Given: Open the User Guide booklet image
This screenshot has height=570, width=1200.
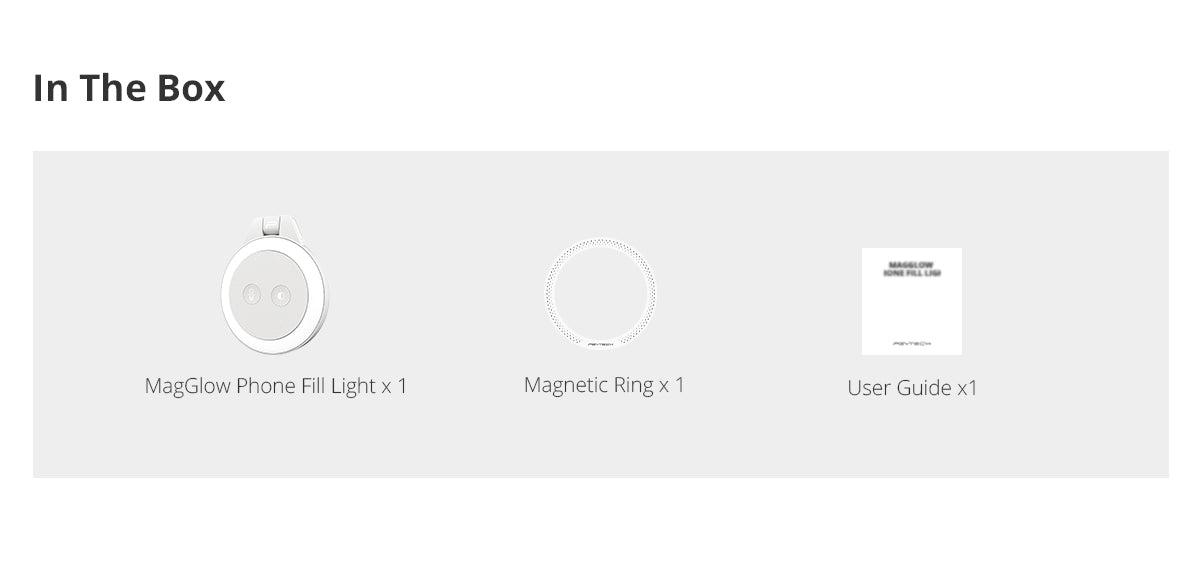Looking at the screenshot, I should (x=912, y=302).
